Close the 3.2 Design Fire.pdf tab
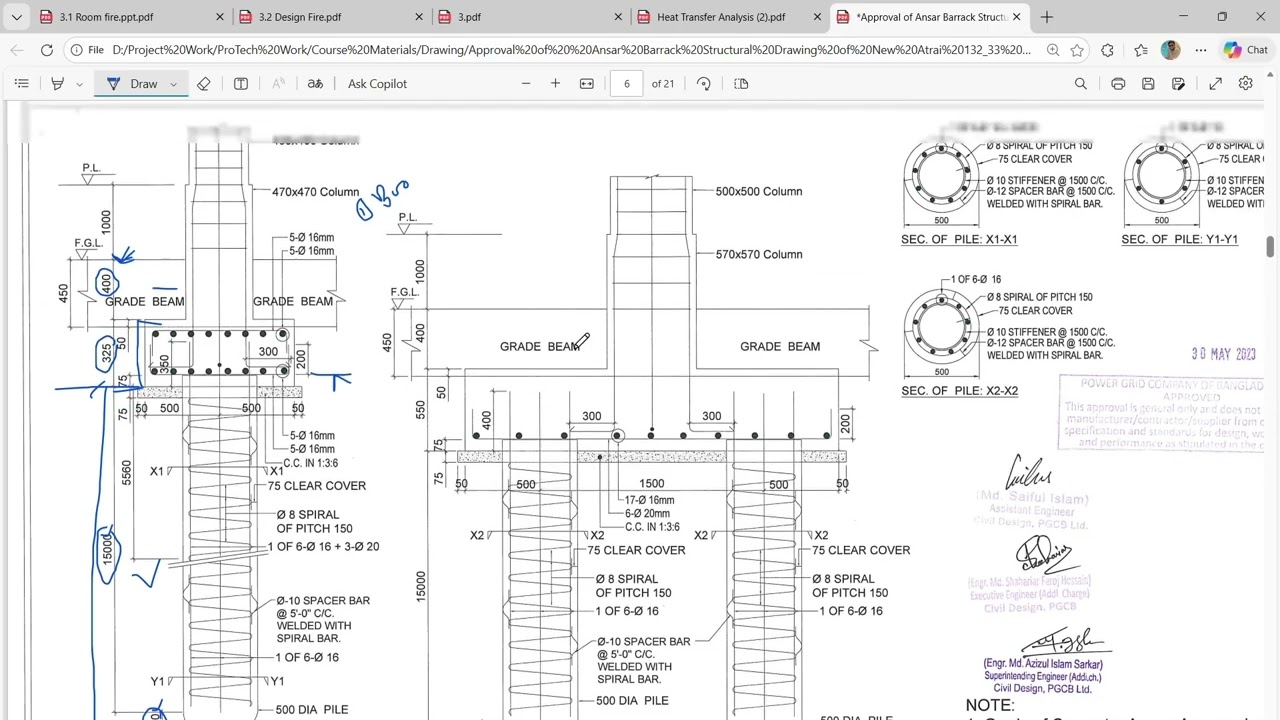This screenshot has height=720, width=1280. coord(419,17)
